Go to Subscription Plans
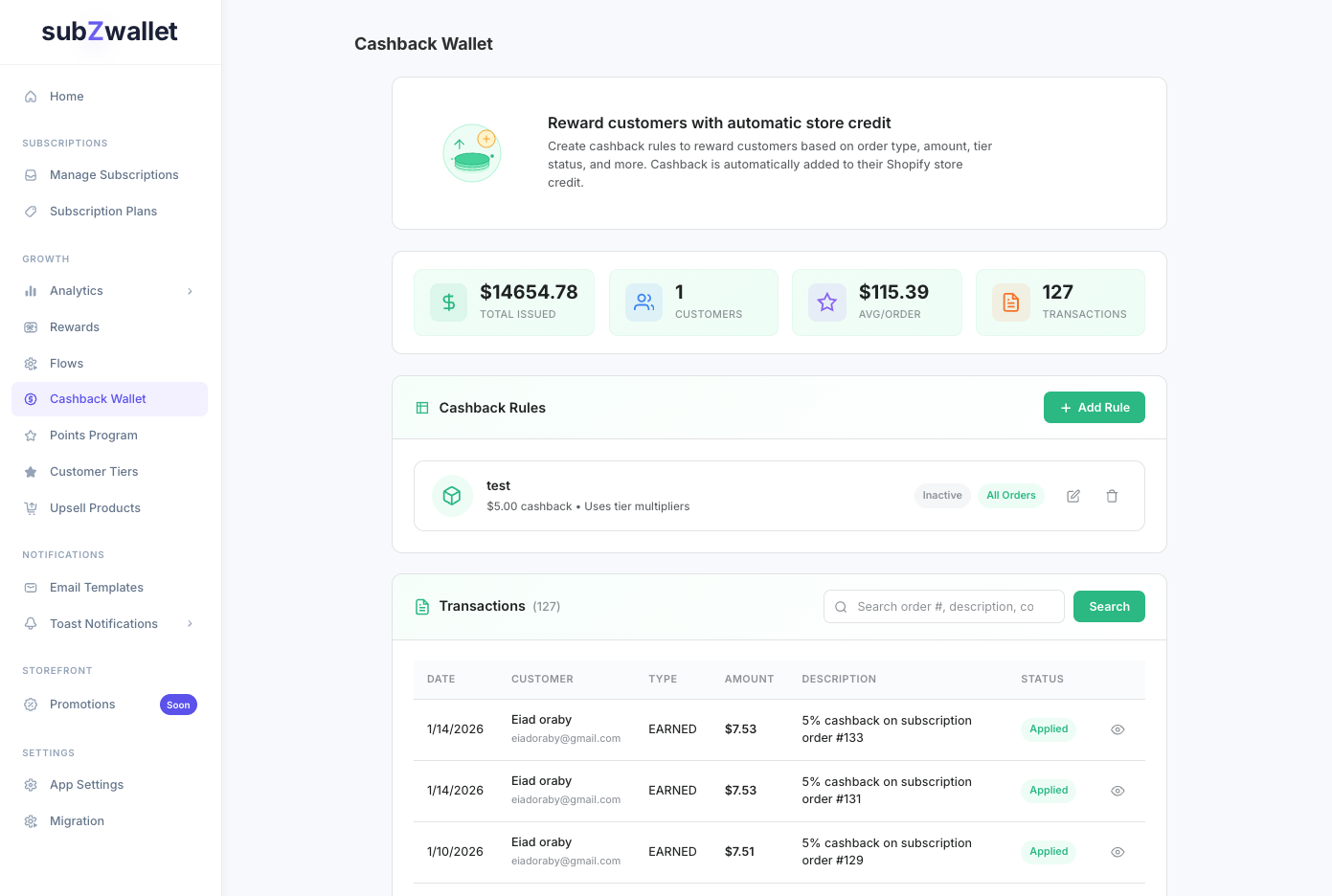The width and height of the screenshot is (1332, 896). [109, 212]
